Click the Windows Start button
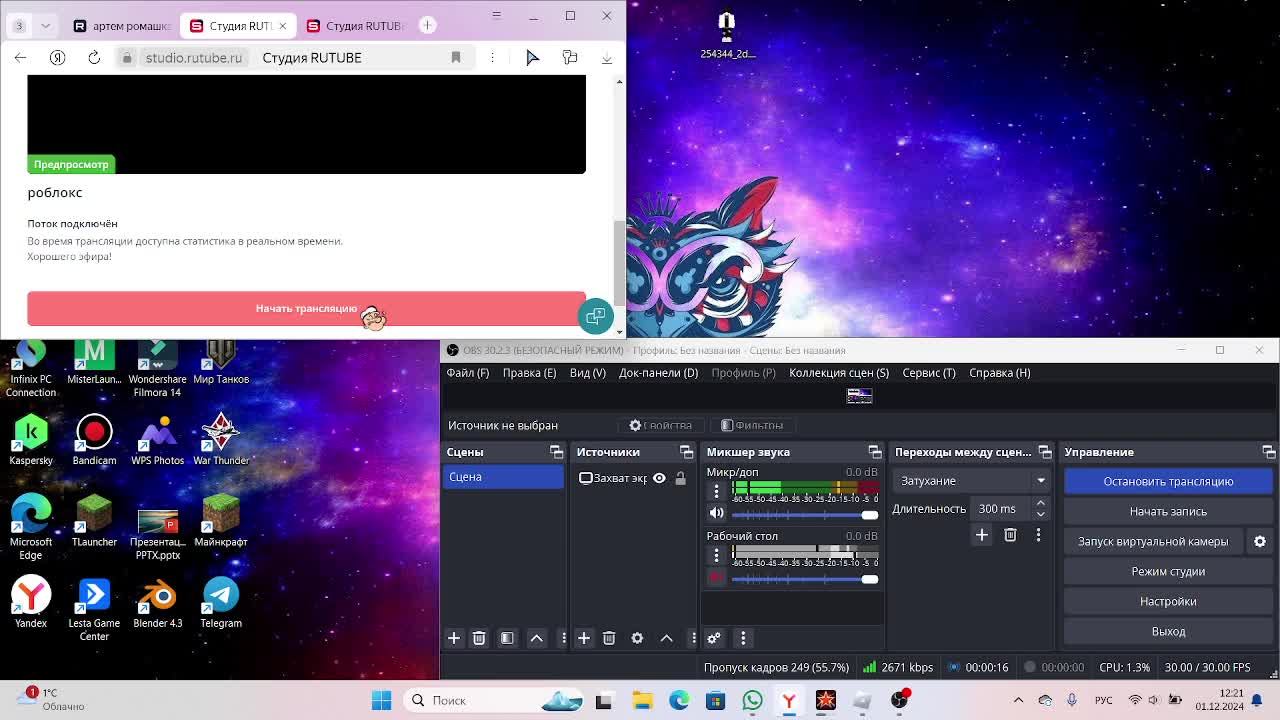Viewport: 1280px width, 720px height. point(381,700)
